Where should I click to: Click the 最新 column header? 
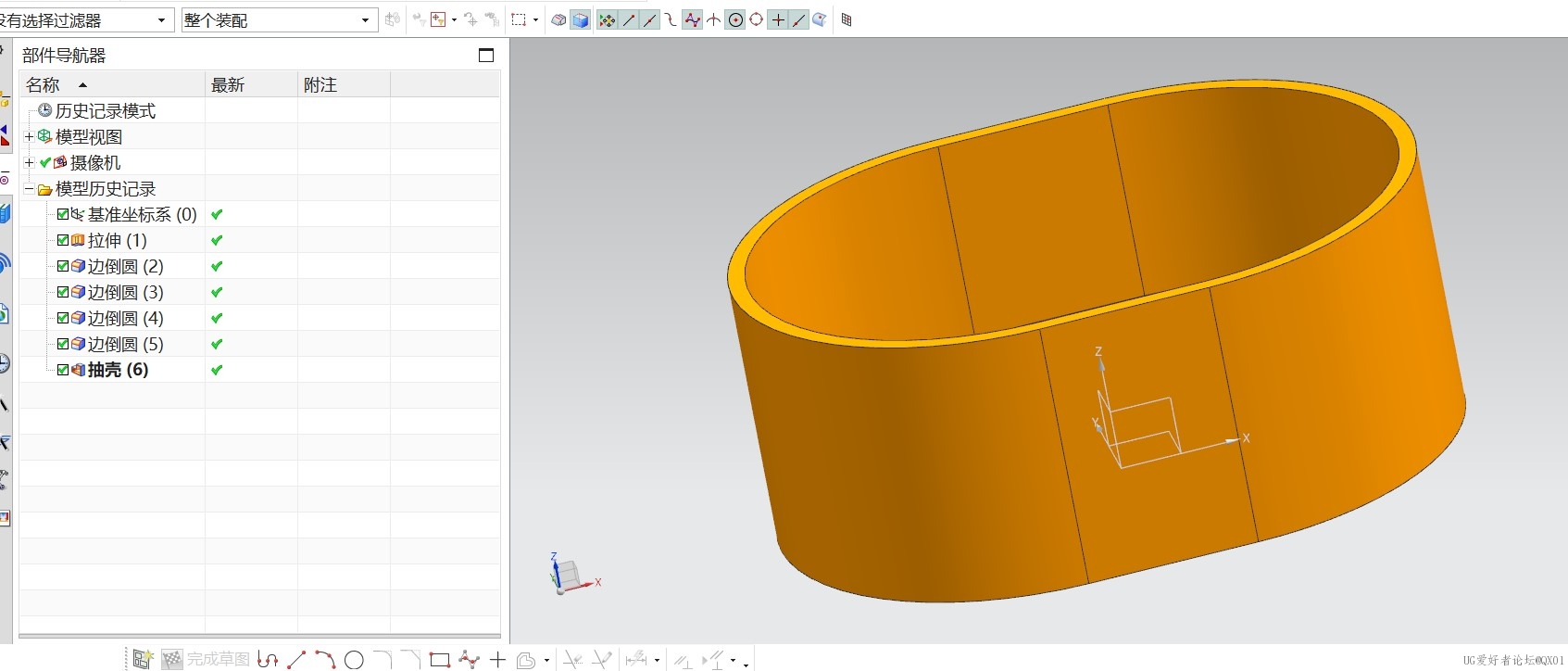pyautogui.click(x=228, y=84)
